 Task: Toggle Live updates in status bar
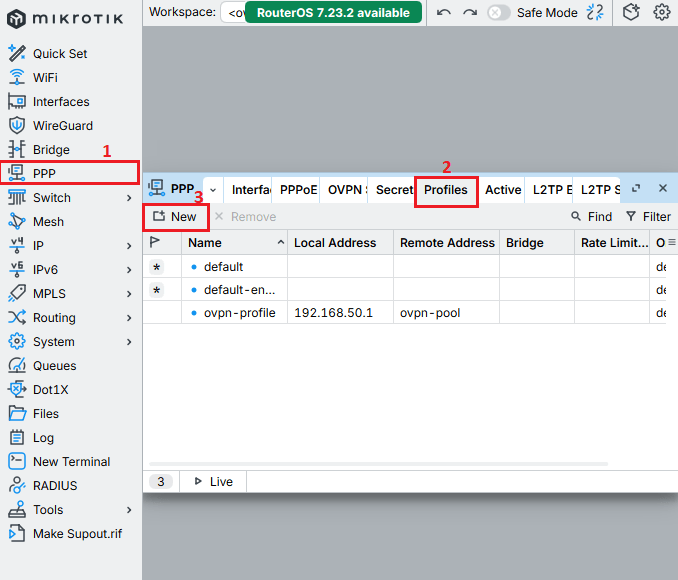[214, 481]
